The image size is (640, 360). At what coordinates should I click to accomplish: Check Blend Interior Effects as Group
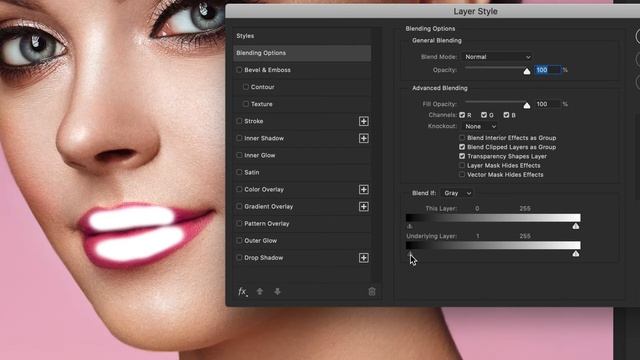[x=462, y=138]
